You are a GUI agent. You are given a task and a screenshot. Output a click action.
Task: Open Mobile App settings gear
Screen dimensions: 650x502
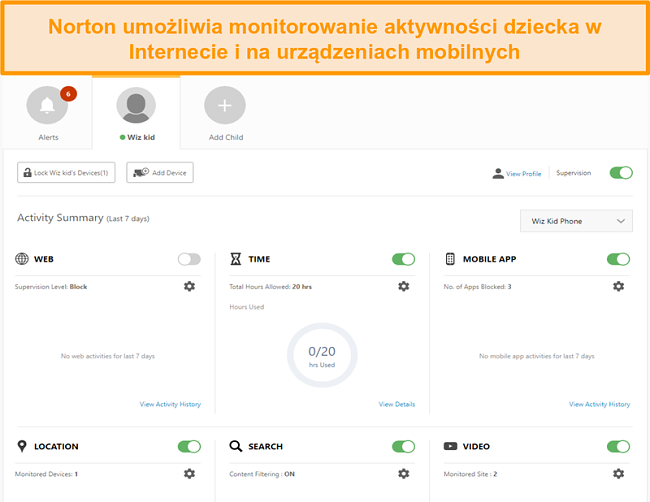click(x=618, y=286)
